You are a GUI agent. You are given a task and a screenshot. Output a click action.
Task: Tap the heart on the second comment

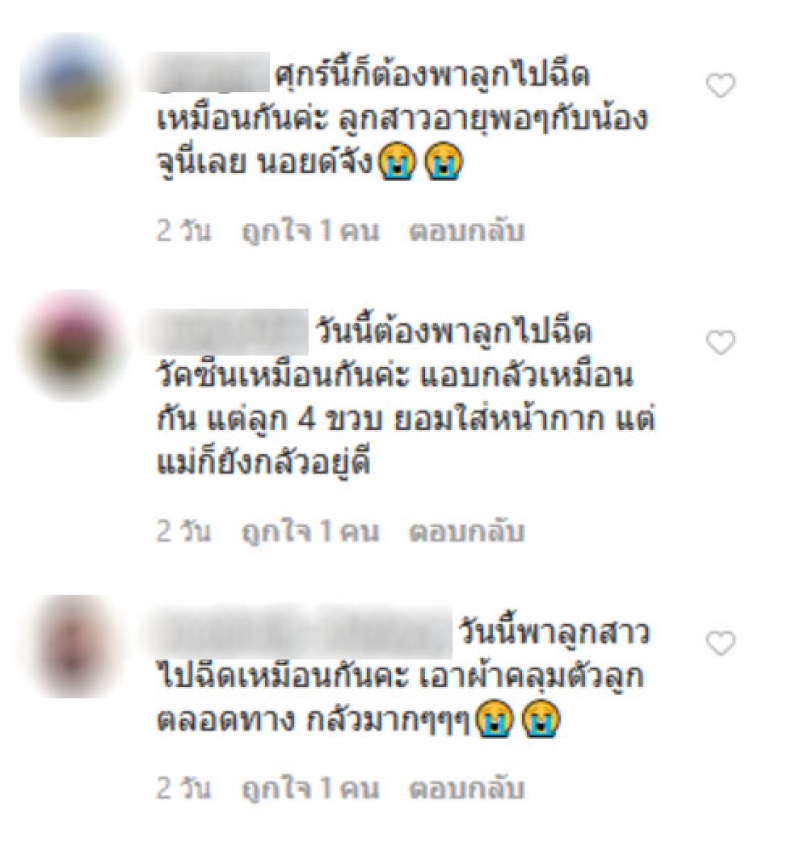coord(721,342)
